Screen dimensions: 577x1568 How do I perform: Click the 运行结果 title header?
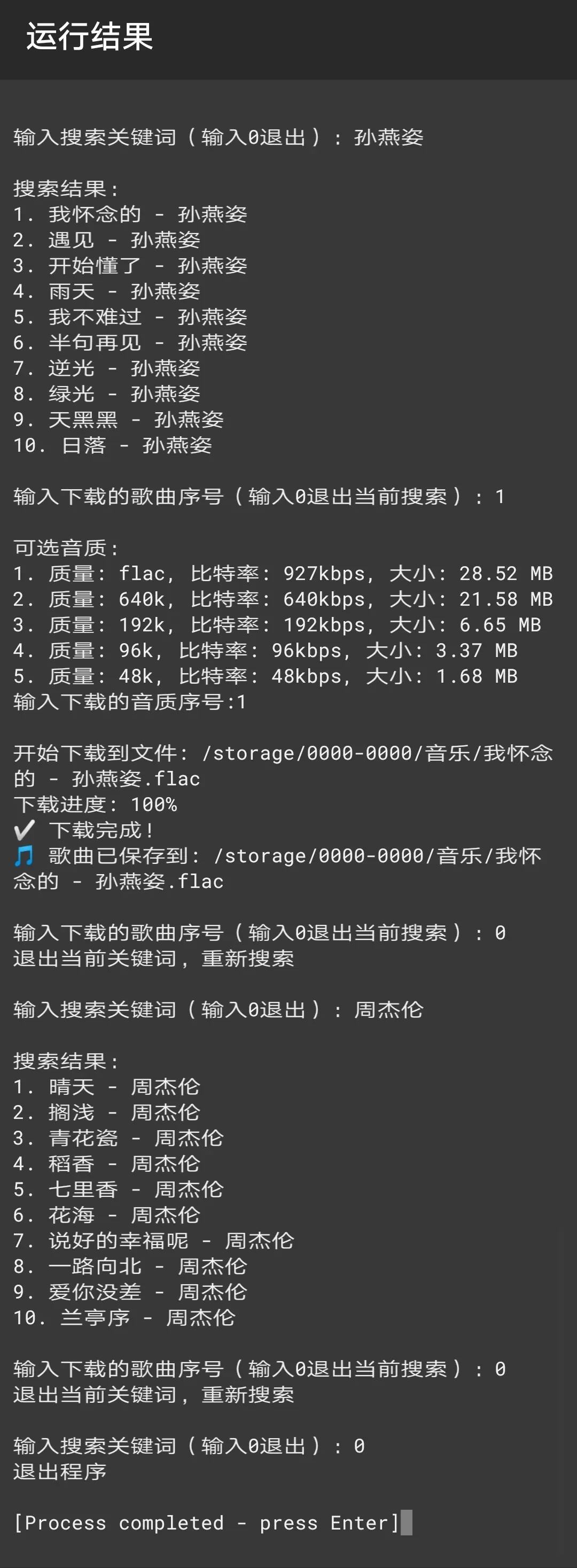(x=89, y=36)
